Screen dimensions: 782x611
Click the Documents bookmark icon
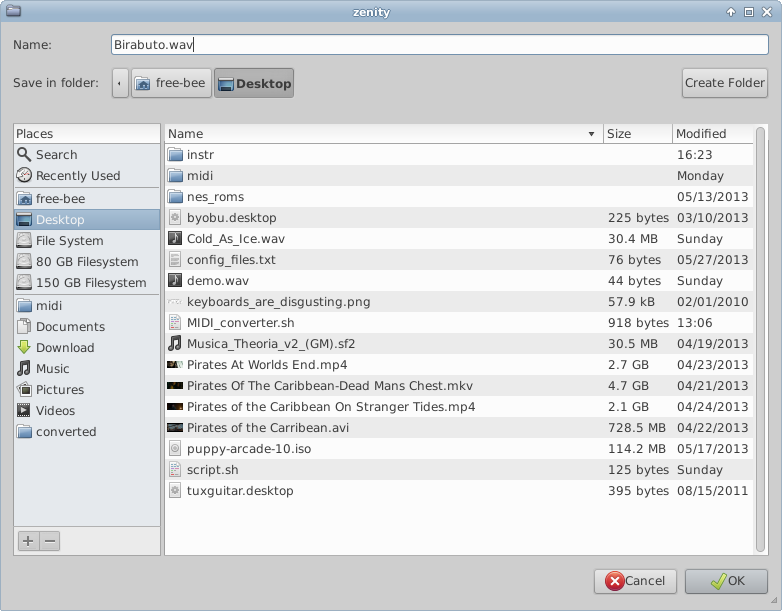[x=24, y=326]
